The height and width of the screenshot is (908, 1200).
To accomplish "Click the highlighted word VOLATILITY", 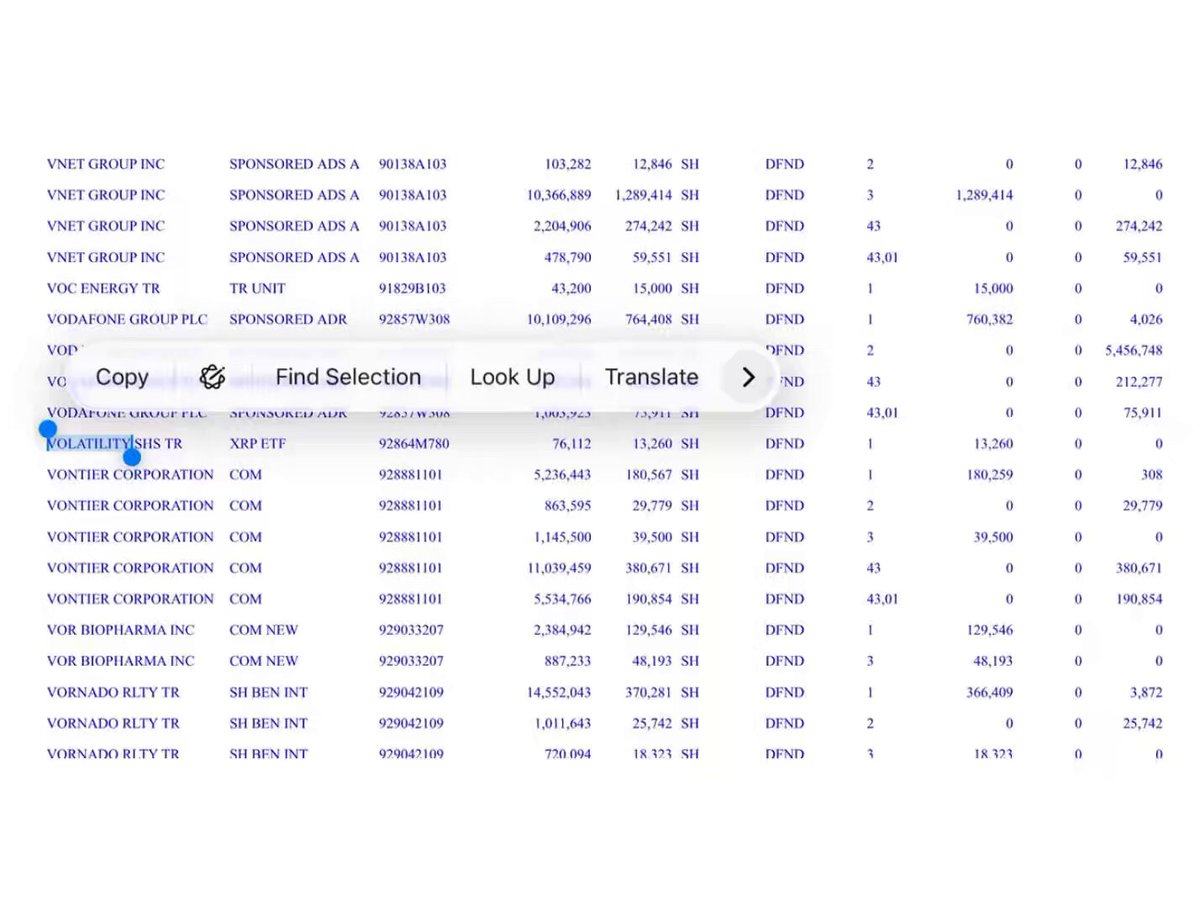I will [x=90, y=444].
